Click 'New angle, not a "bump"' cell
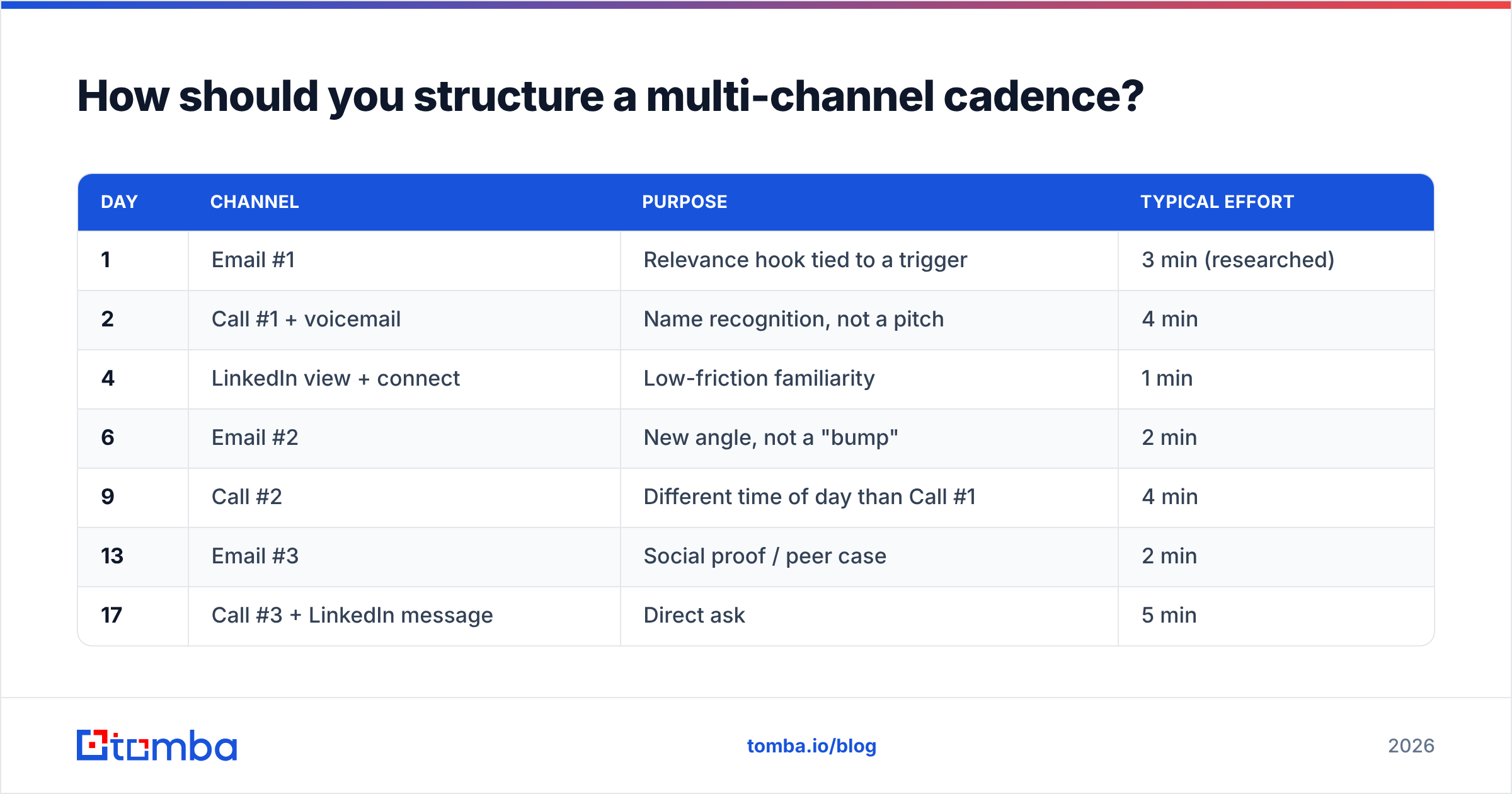 coord(869,438)
